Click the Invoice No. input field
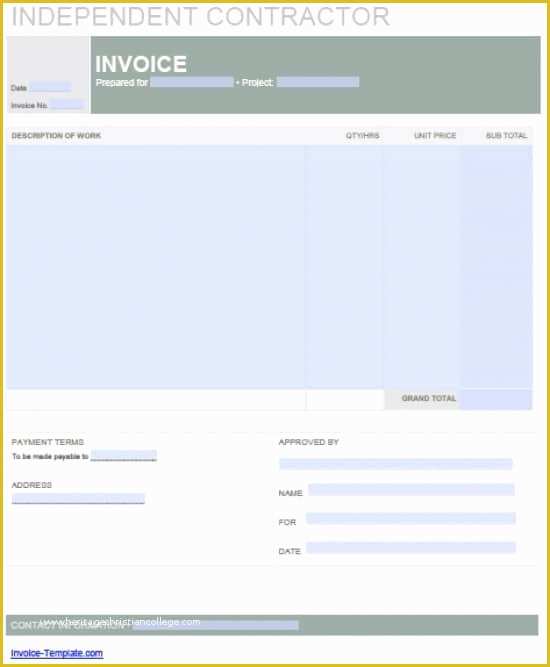 click(67, 105)
